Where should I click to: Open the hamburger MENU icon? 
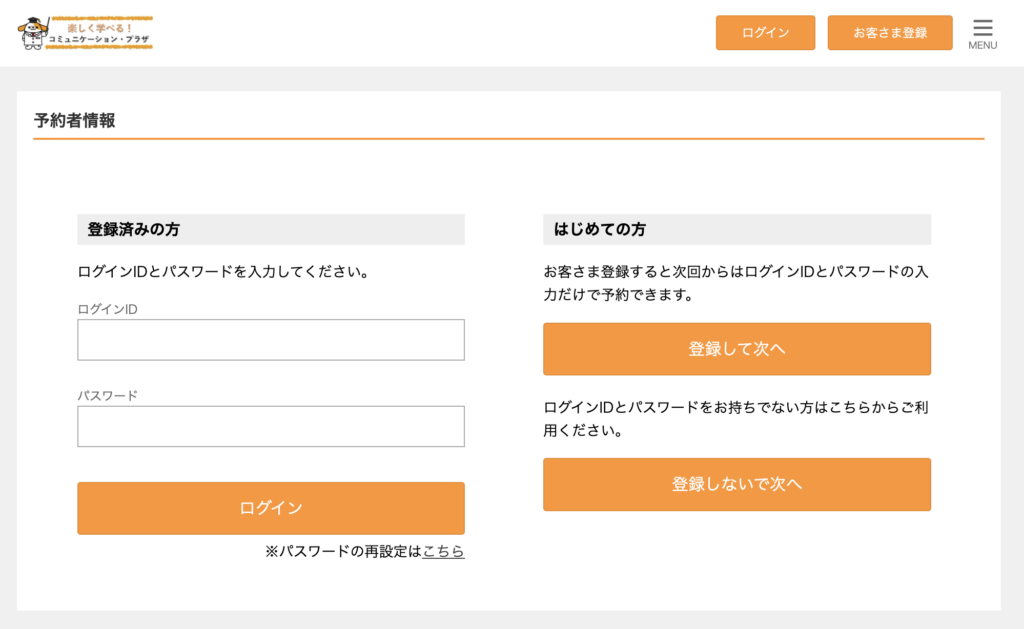coord(982,32)
